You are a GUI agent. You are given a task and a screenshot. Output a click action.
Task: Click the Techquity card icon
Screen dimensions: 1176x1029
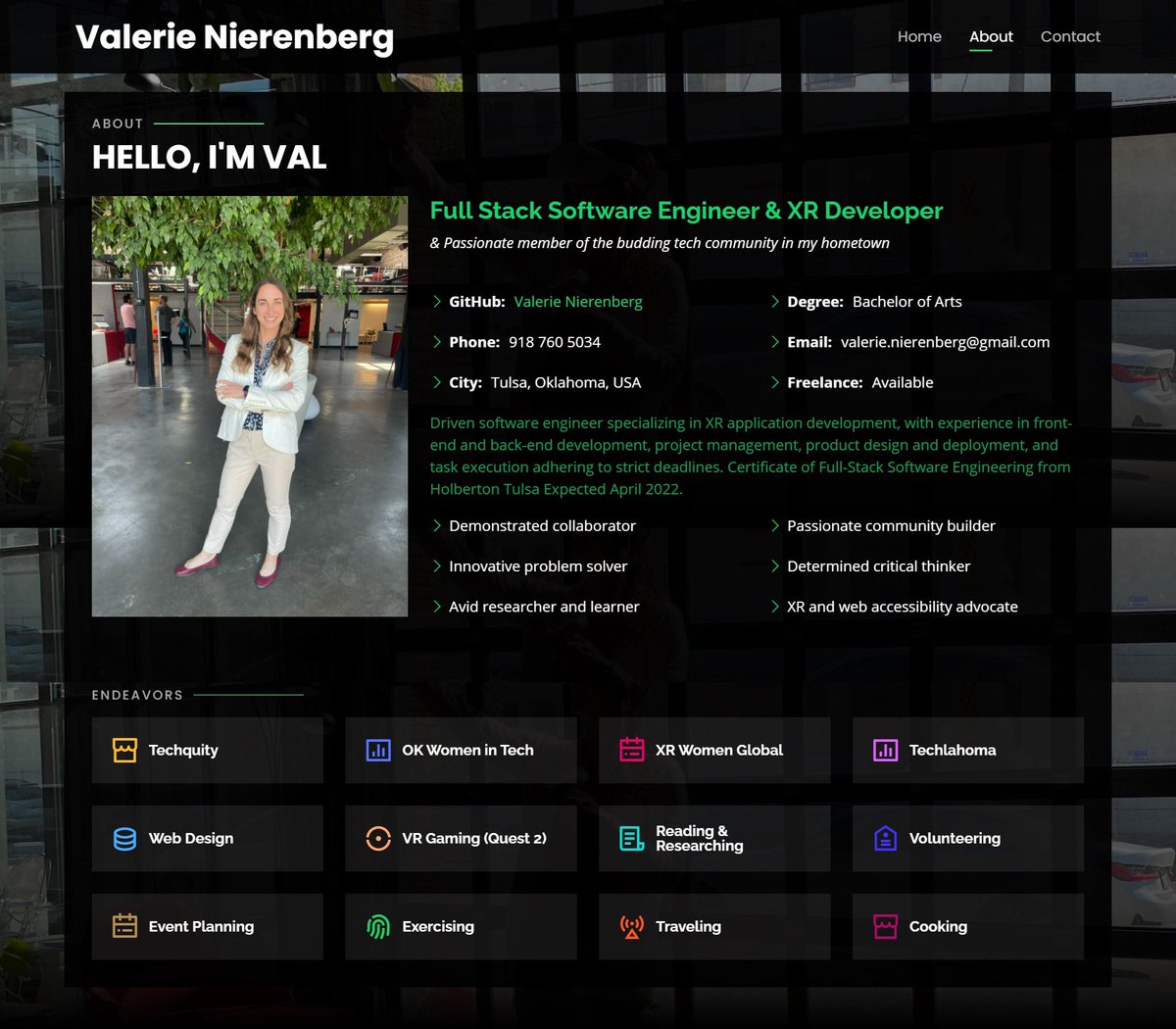pos(124,751)
